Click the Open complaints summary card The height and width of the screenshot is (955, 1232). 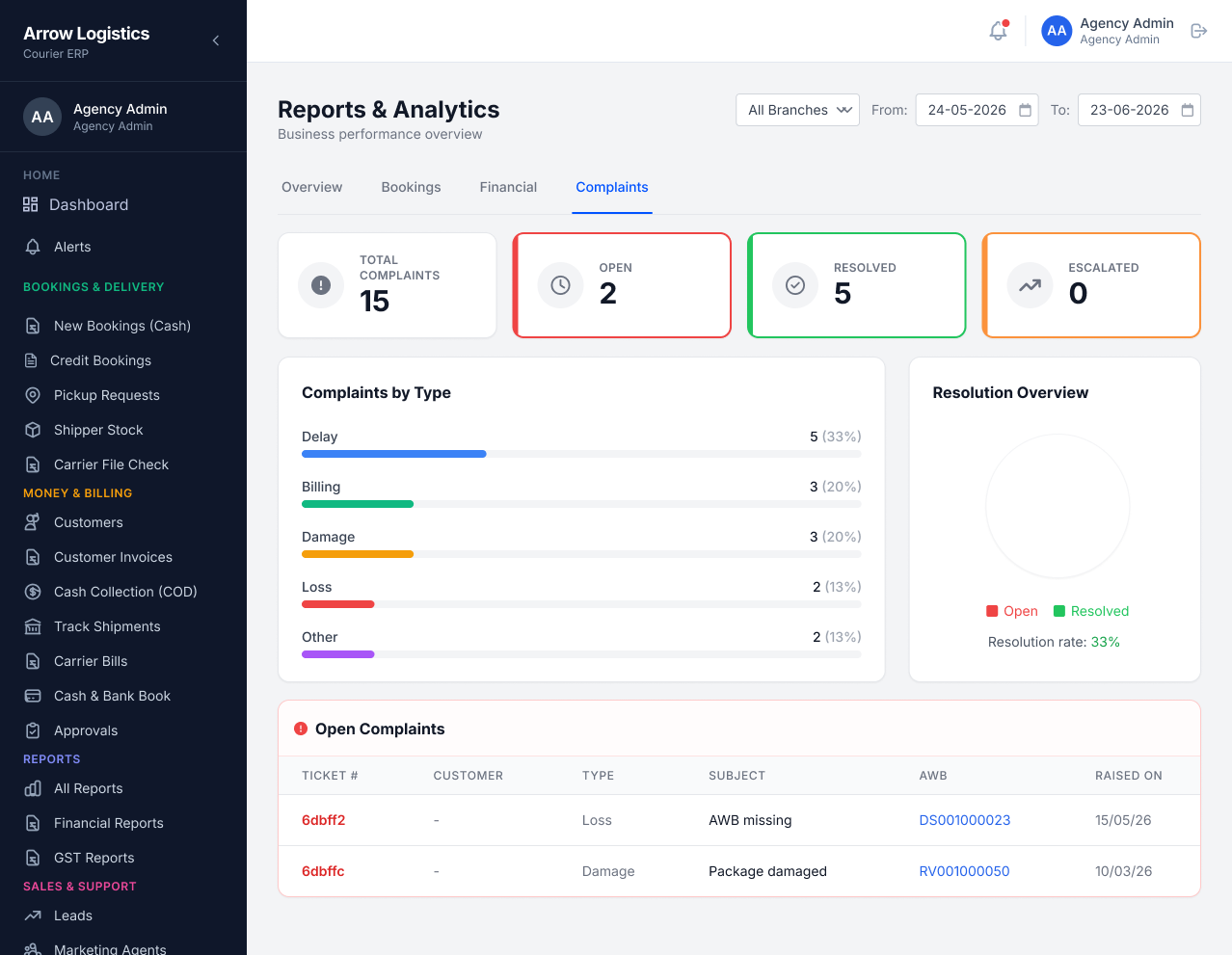click(622, 285)
